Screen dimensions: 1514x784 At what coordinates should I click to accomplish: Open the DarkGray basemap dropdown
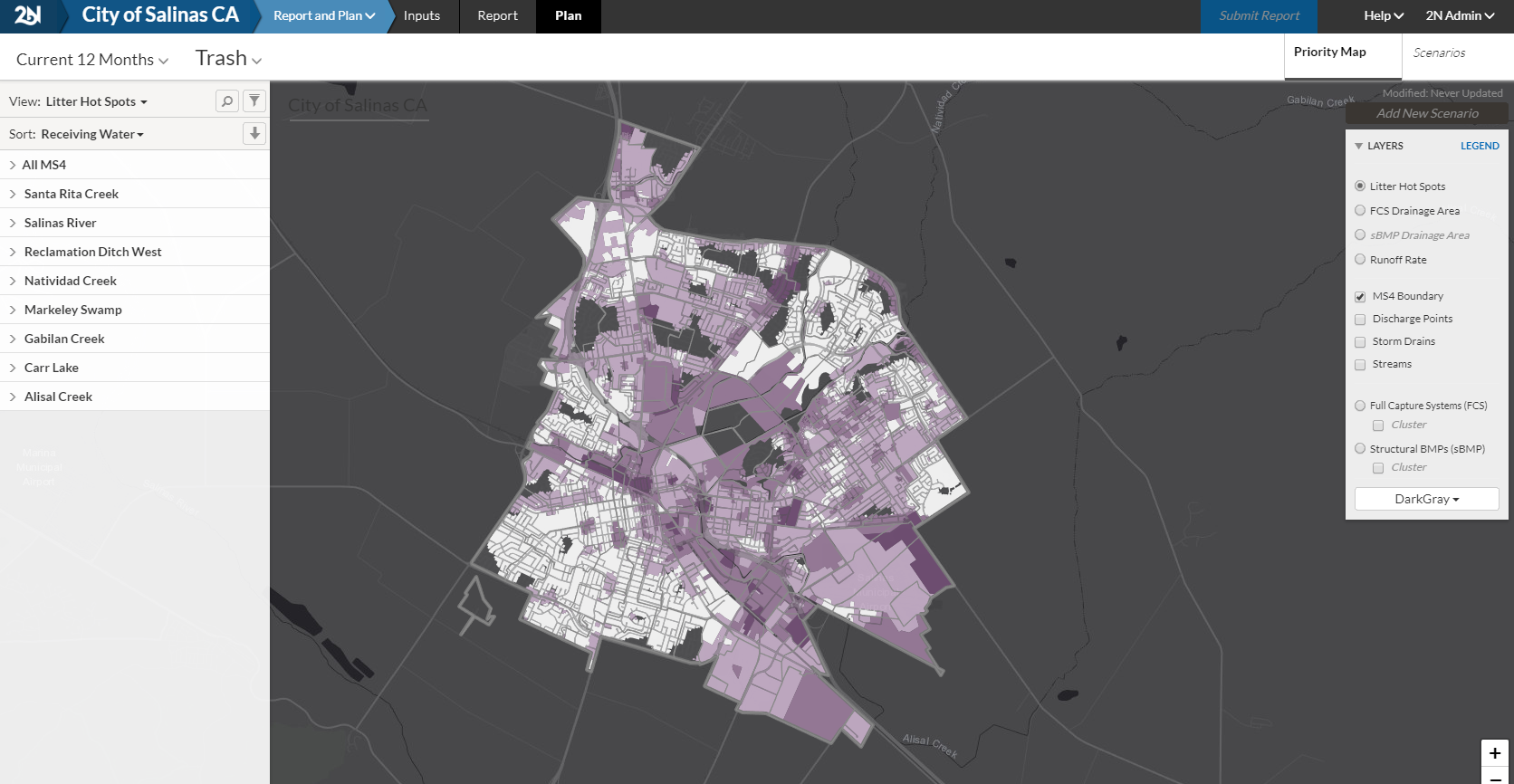click(1426, 499)
